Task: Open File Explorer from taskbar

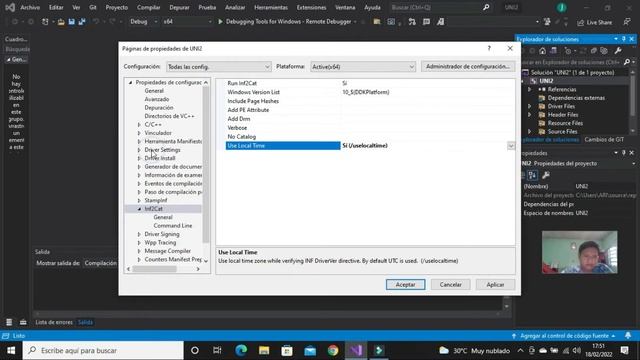Action: tap(264, 350)
